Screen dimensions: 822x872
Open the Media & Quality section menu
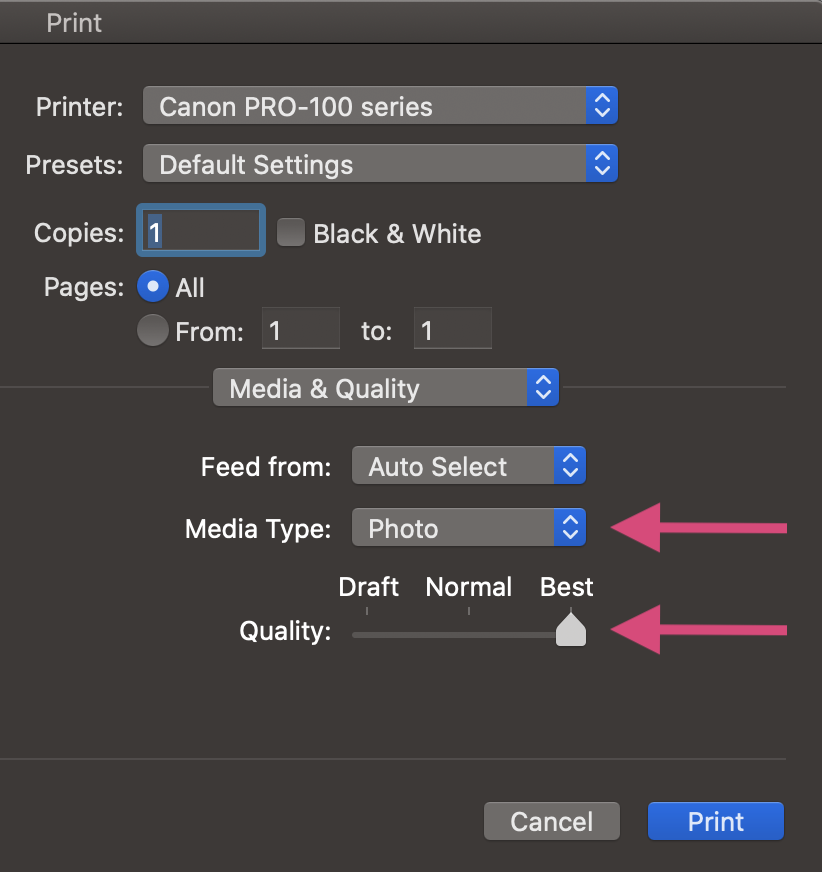386,387
